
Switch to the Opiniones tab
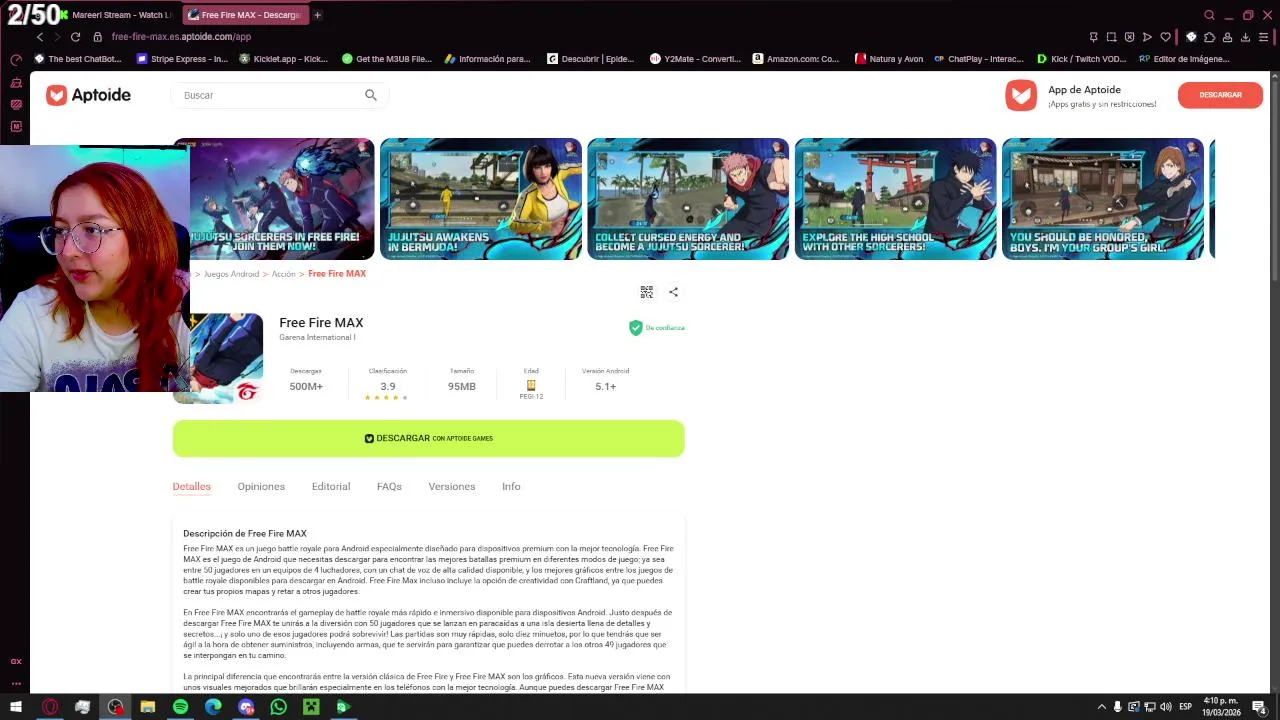click(261, 487)
